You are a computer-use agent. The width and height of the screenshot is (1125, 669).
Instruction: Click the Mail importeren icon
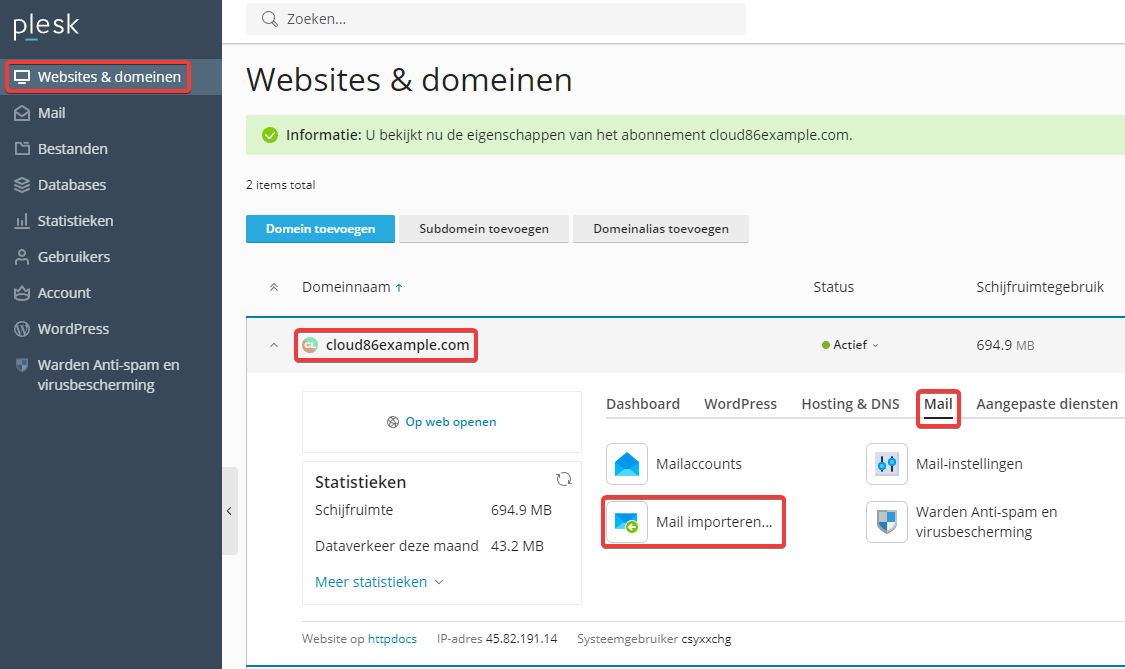[627, 522]
